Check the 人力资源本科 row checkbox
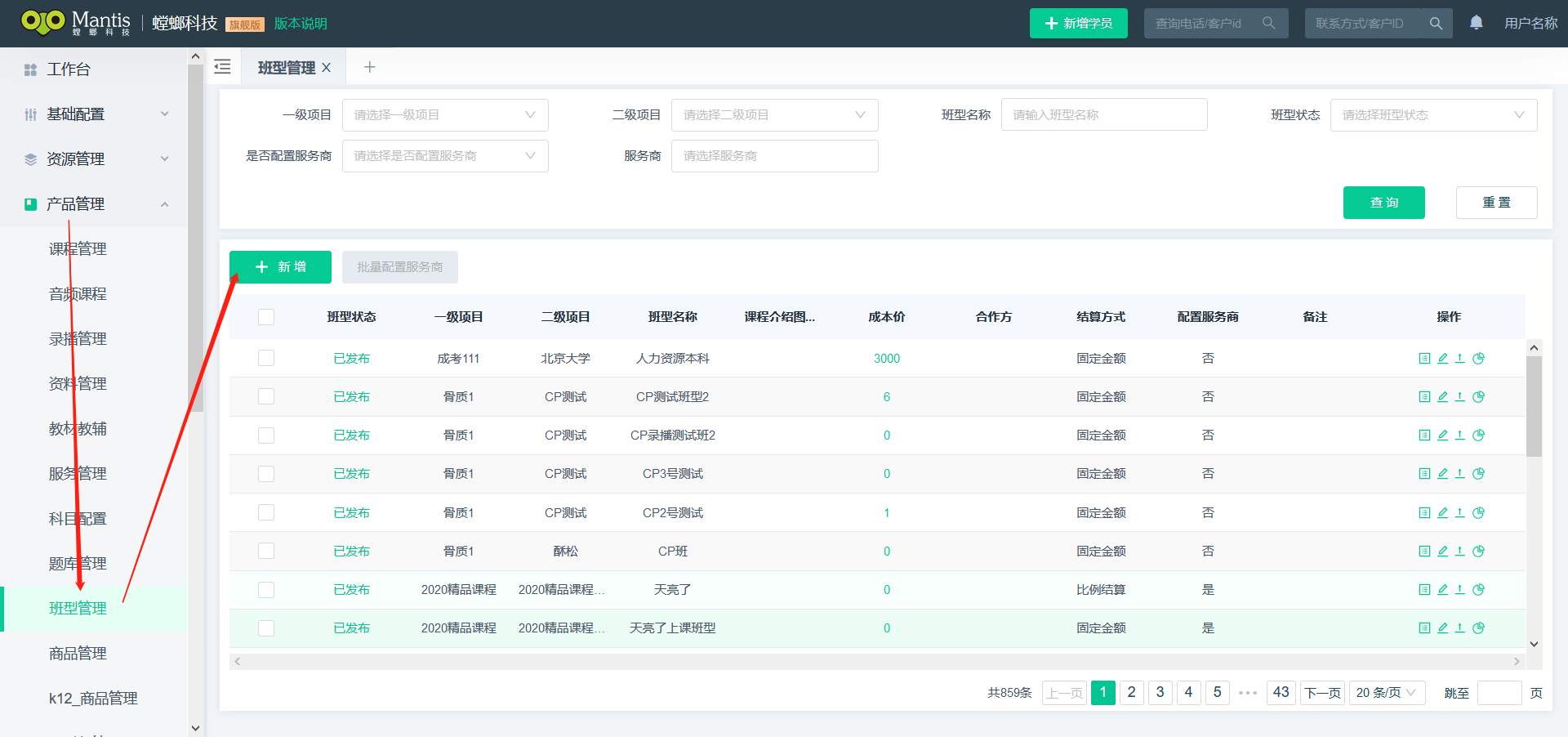 coord(266,359)
